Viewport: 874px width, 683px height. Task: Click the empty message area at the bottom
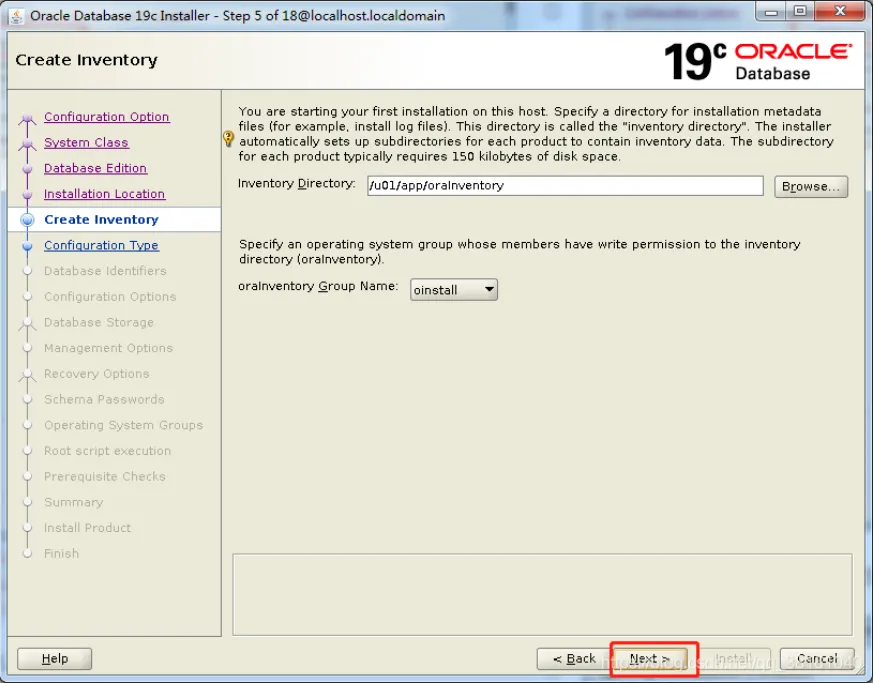pos(542,594)
